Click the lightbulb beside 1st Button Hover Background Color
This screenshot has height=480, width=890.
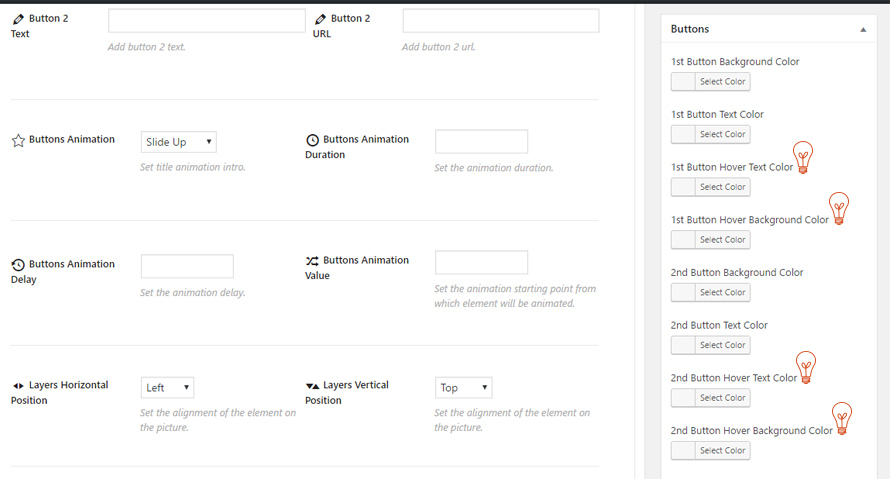[839, 208]
